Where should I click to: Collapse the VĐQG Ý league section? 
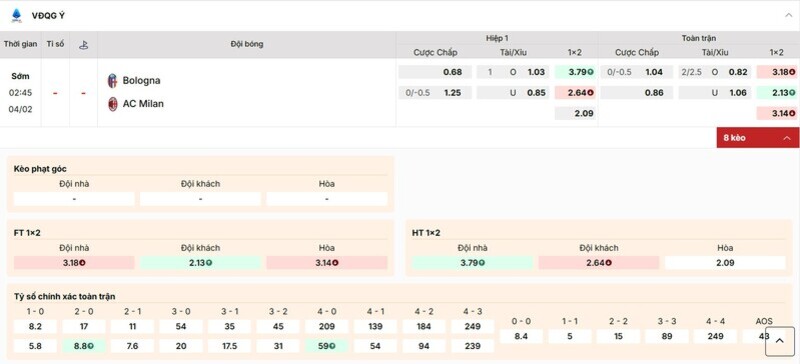pos(788,15)
